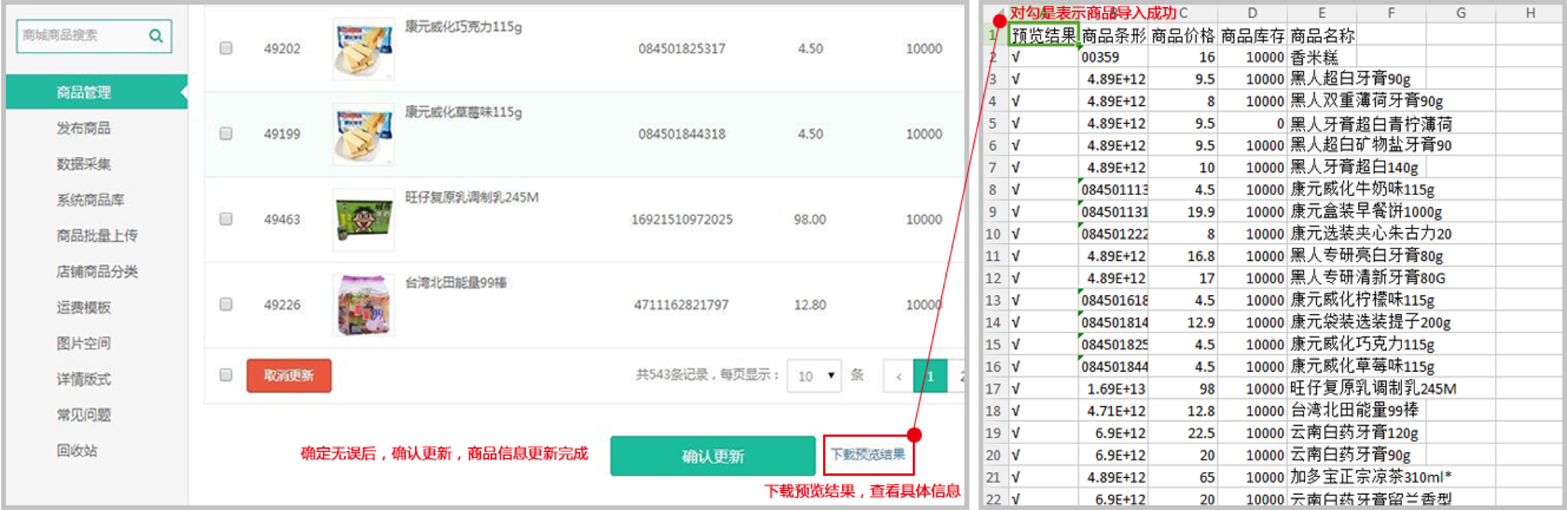Open the per-page count dropdown showing 10
This screenshot has width=1567, height=510.
point(814,376)
